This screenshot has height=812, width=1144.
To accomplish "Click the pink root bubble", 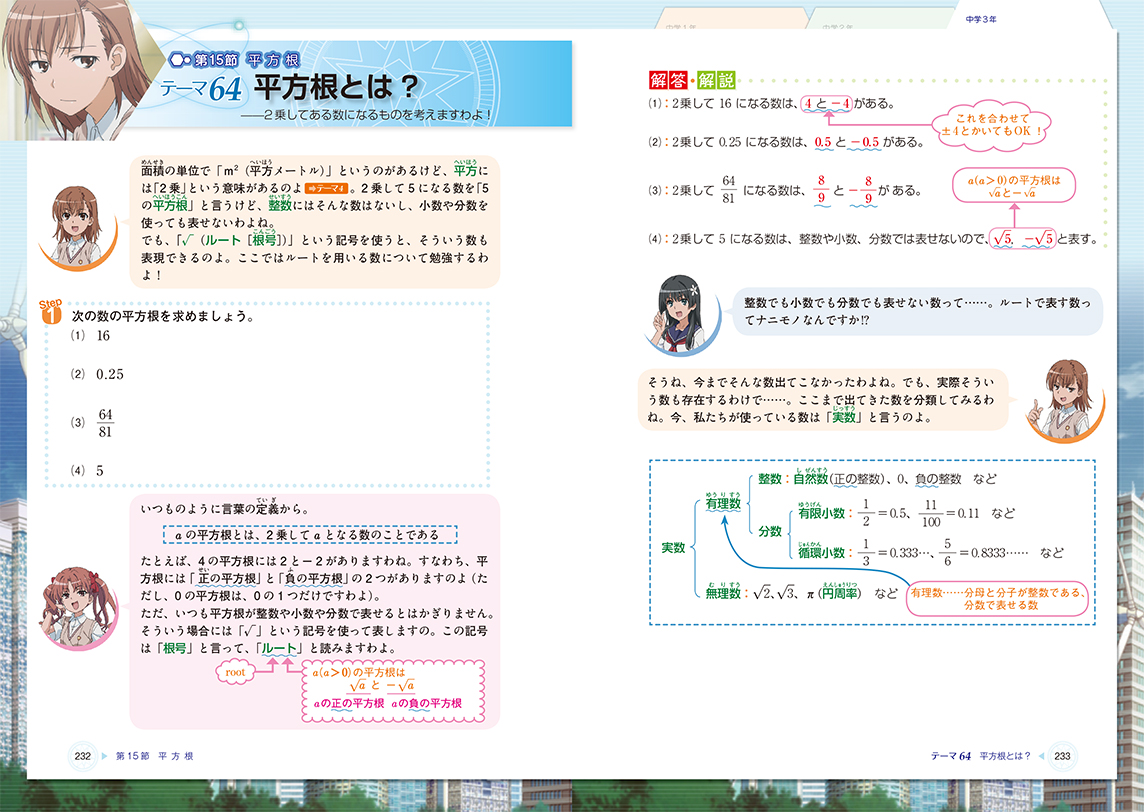I will tap(235, 672).
